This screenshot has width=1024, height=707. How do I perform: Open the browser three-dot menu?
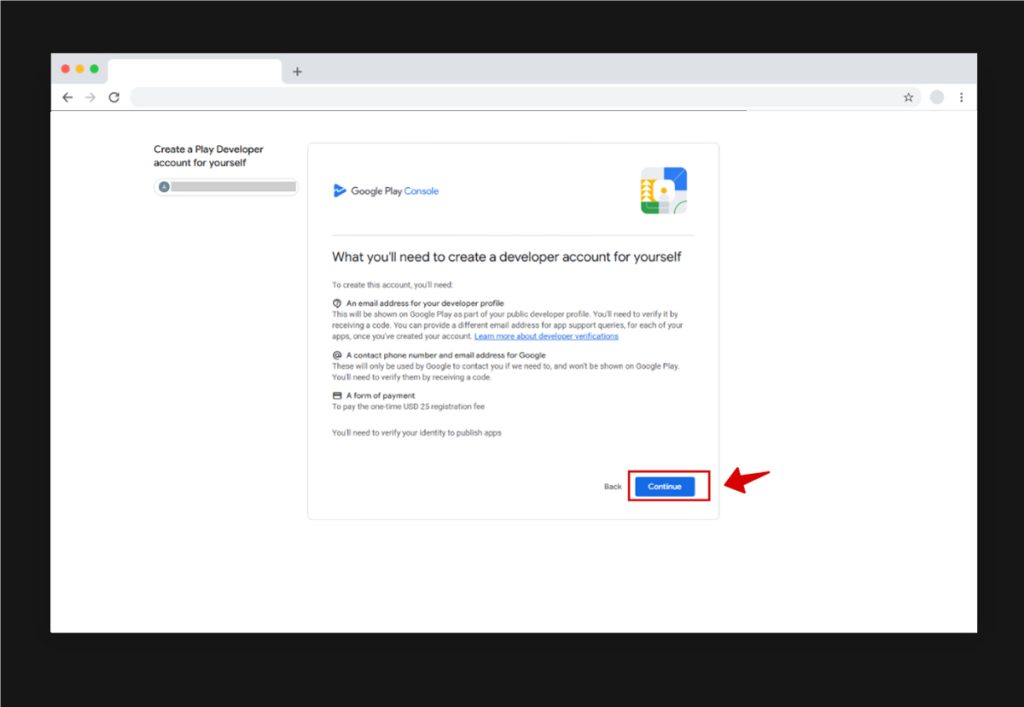pos(961,97)
